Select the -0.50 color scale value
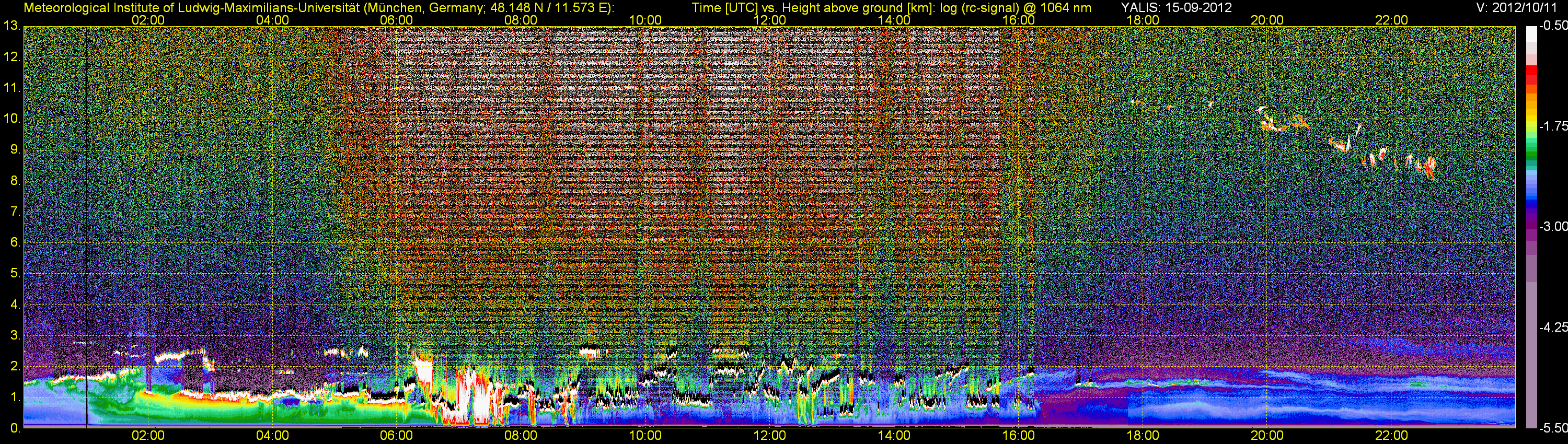Screen dimensions: 1568x444 1553,26
